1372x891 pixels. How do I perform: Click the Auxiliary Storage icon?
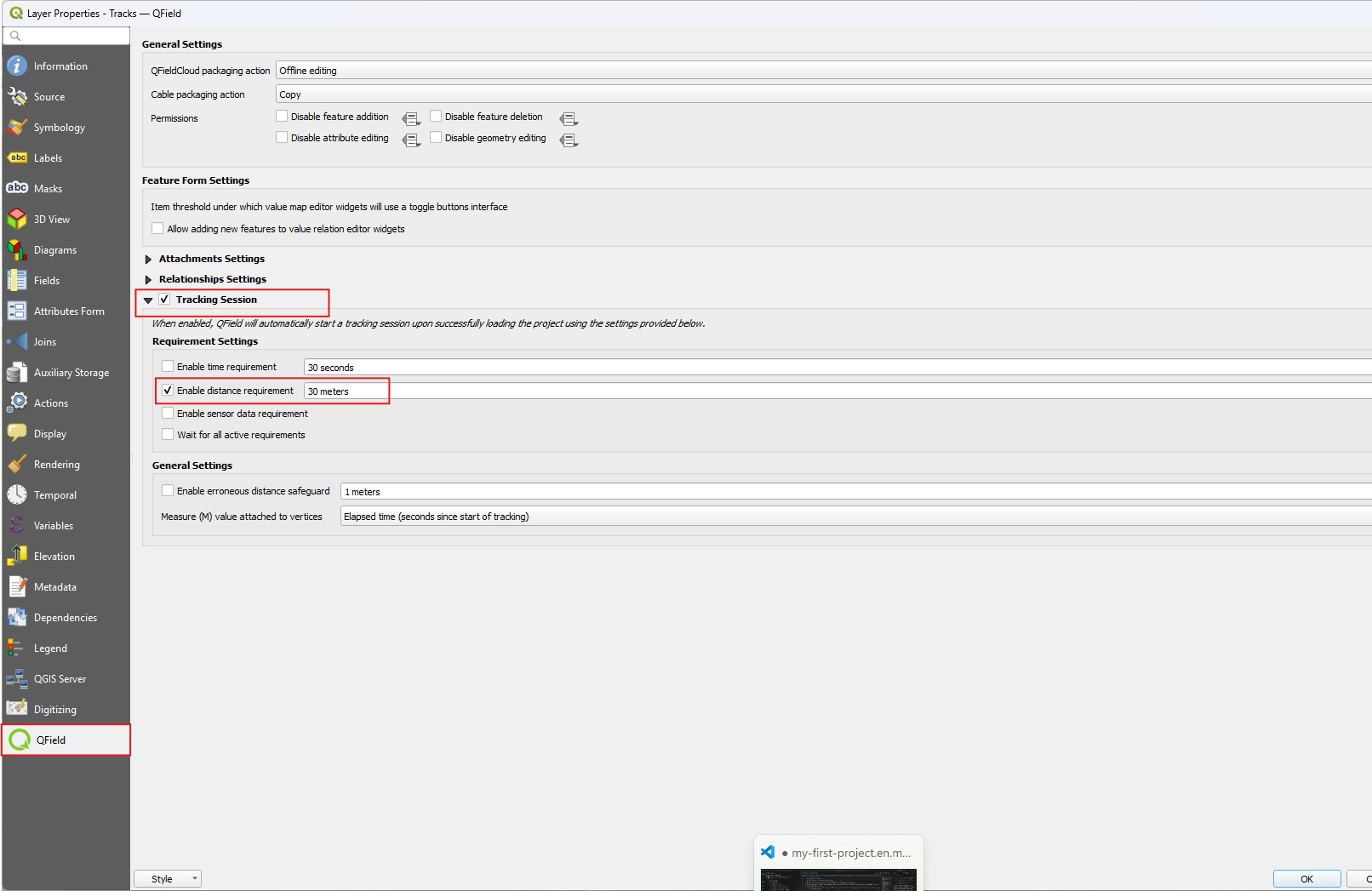[x=17, y=373]
